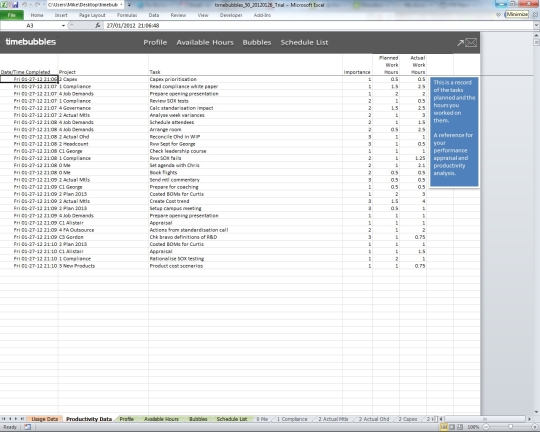Switch to Normal view icon in status bar
The width and height of the screenshot is (540, 432).
(444, 427)
